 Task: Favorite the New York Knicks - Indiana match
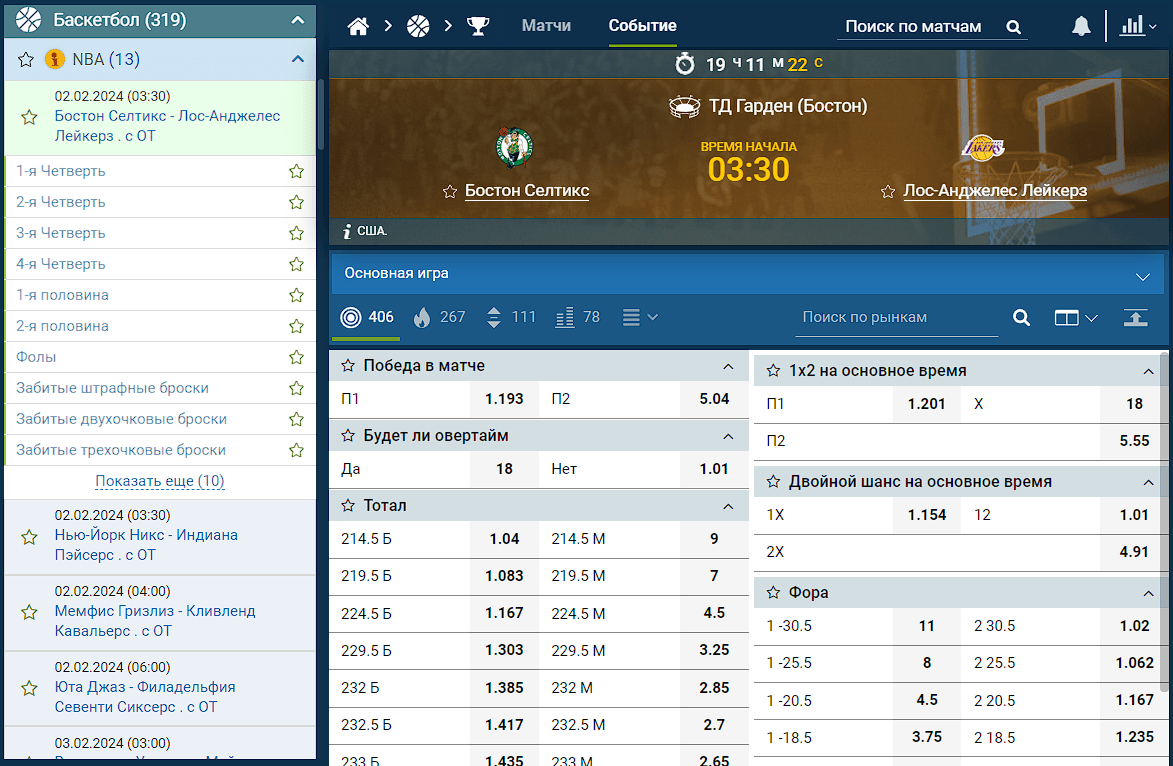click(29, 536)
